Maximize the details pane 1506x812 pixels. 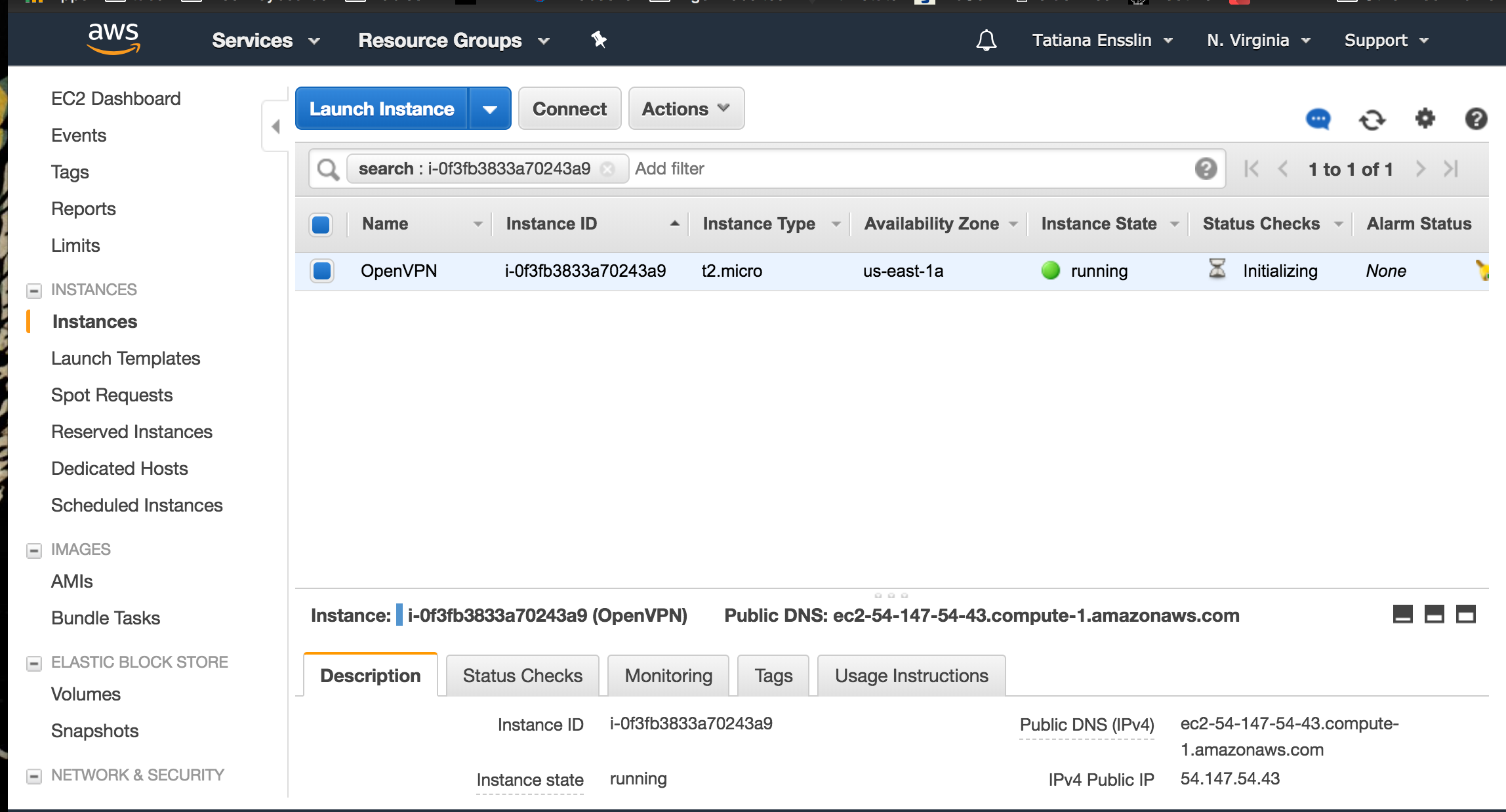pyautogui.click(x=1466, y=615)
